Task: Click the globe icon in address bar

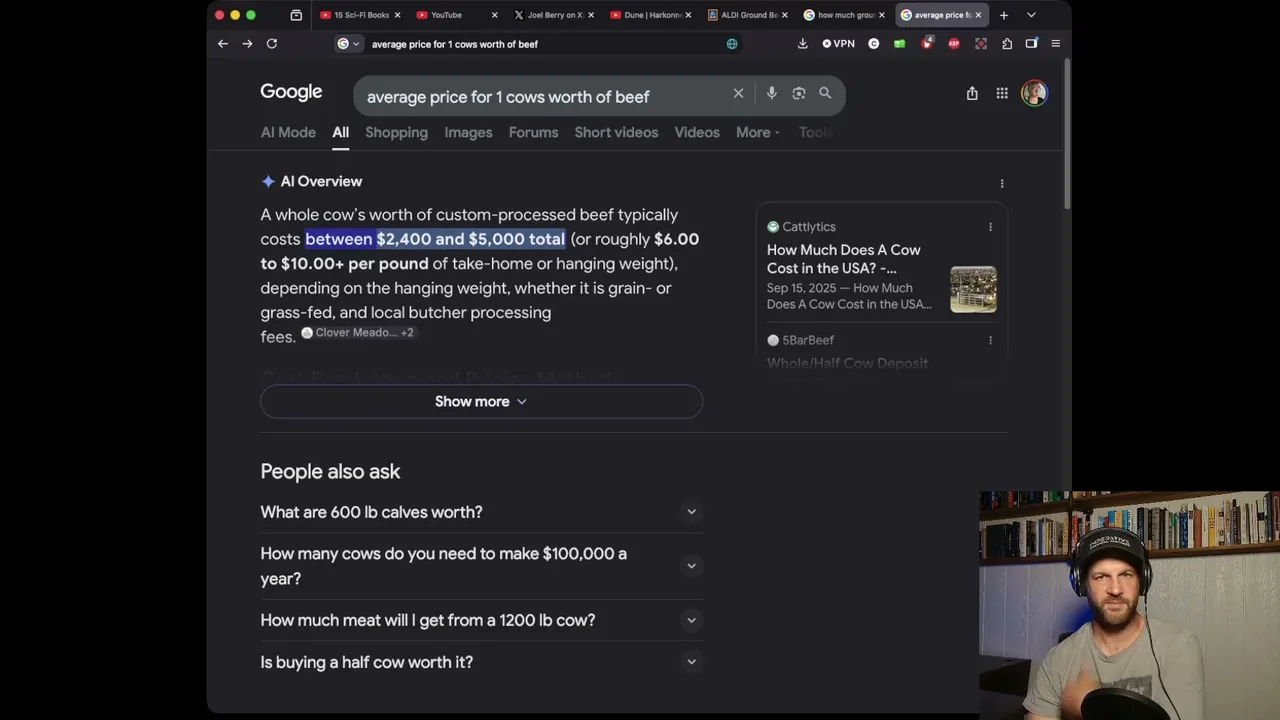Action: coord(732,44)
